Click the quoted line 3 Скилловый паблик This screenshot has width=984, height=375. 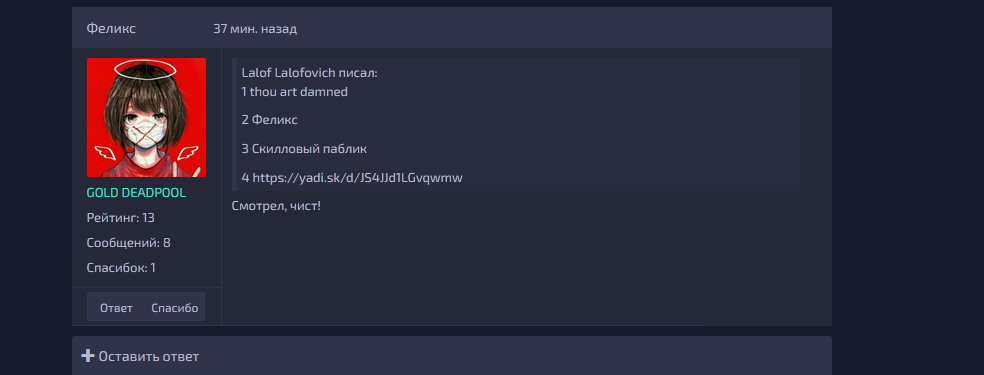(x=304, y=149)
